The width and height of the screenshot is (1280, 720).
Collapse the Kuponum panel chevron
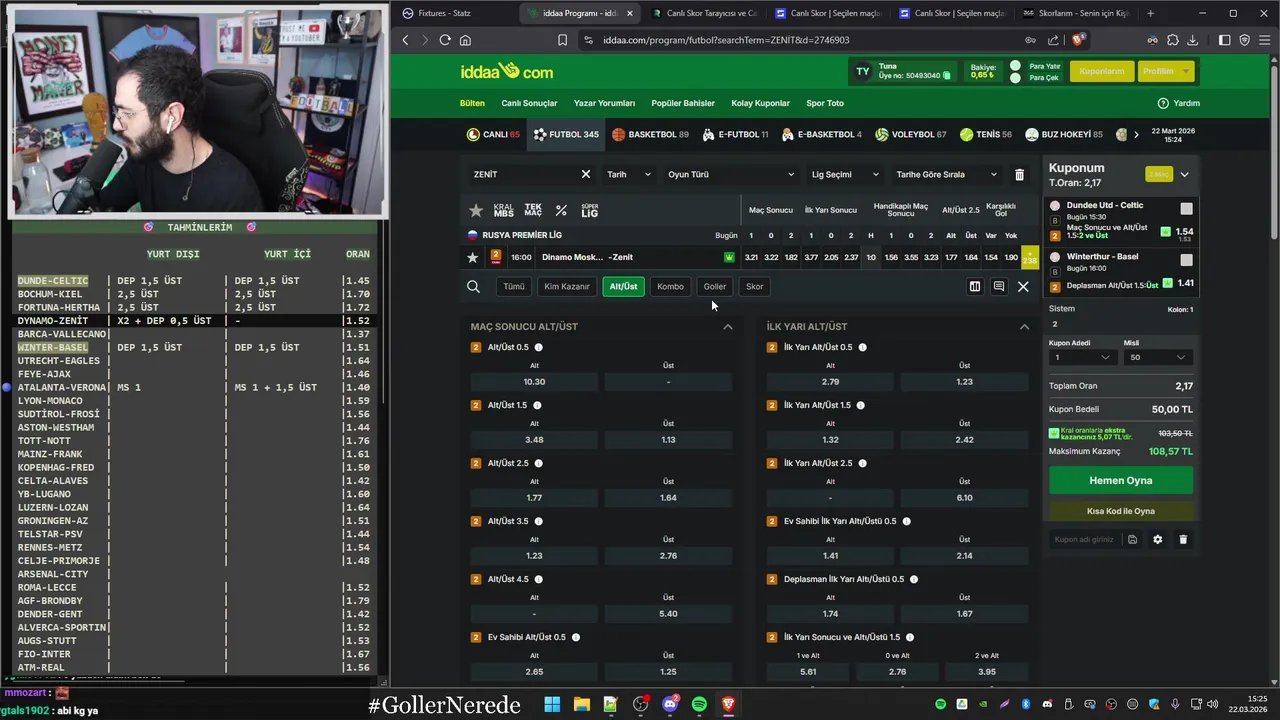[x=1184, y=174]
